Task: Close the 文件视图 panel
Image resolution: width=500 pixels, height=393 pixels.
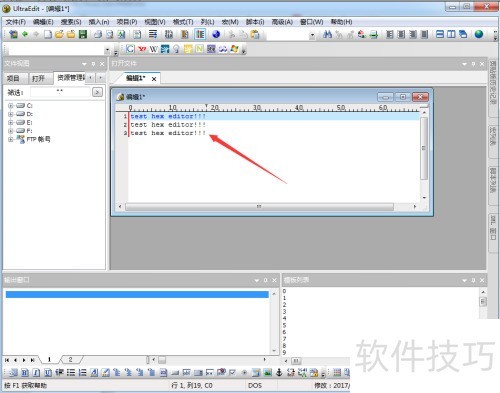Action: 102,64
